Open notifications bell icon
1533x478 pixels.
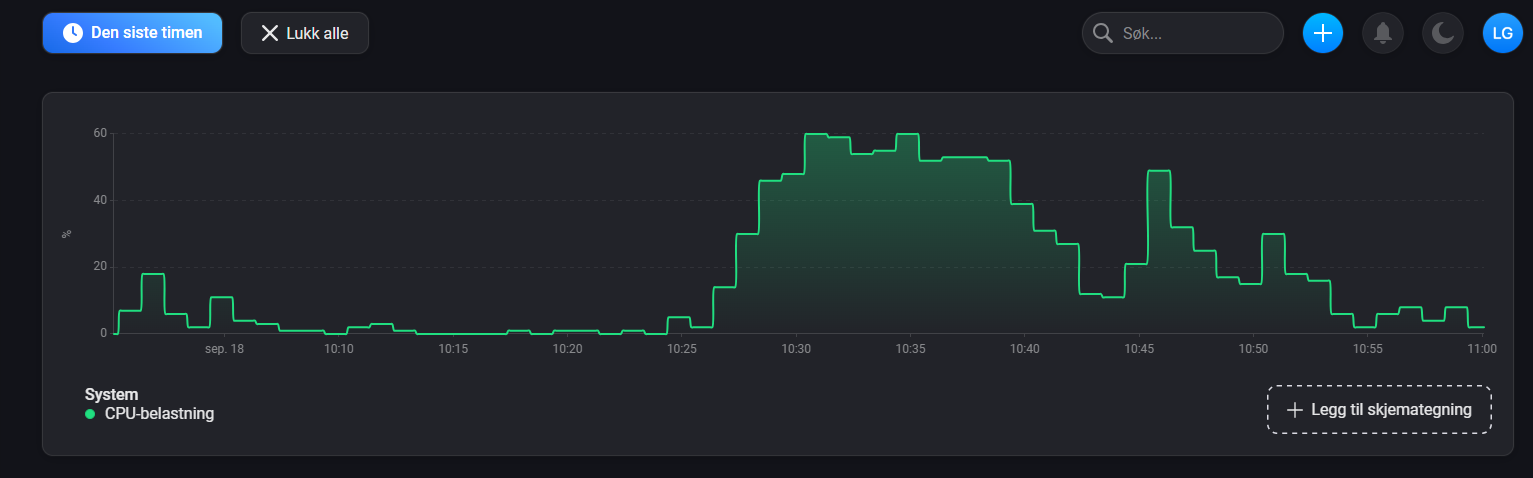pyautogui.click(x=1383, y=33)
